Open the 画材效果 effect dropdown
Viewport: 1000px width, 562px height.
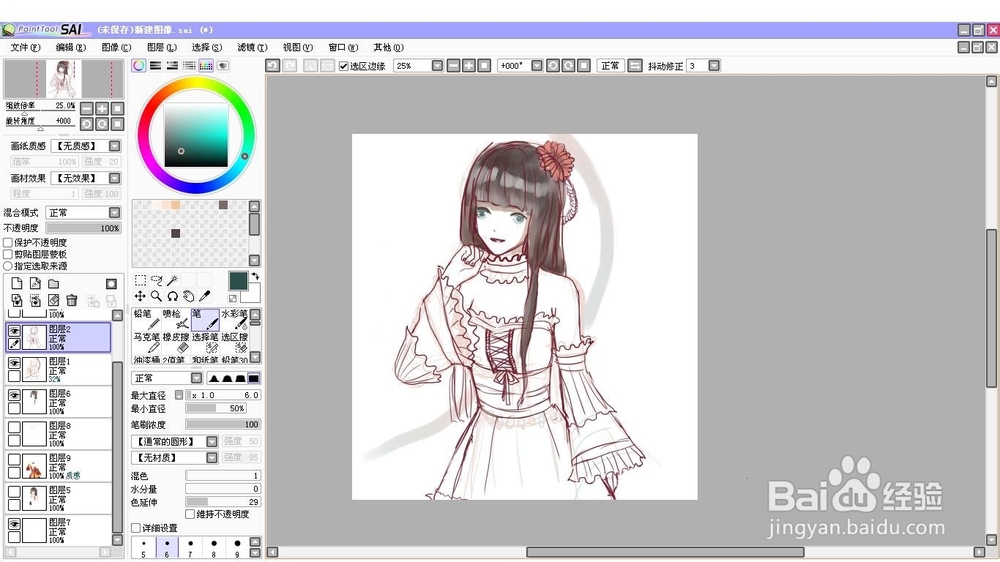[x=115, y=178]
